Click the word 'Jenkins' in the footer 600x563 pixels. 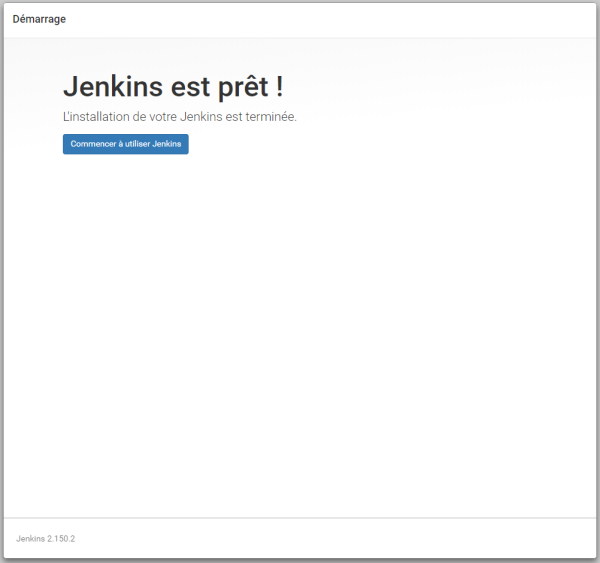(30, 539)
